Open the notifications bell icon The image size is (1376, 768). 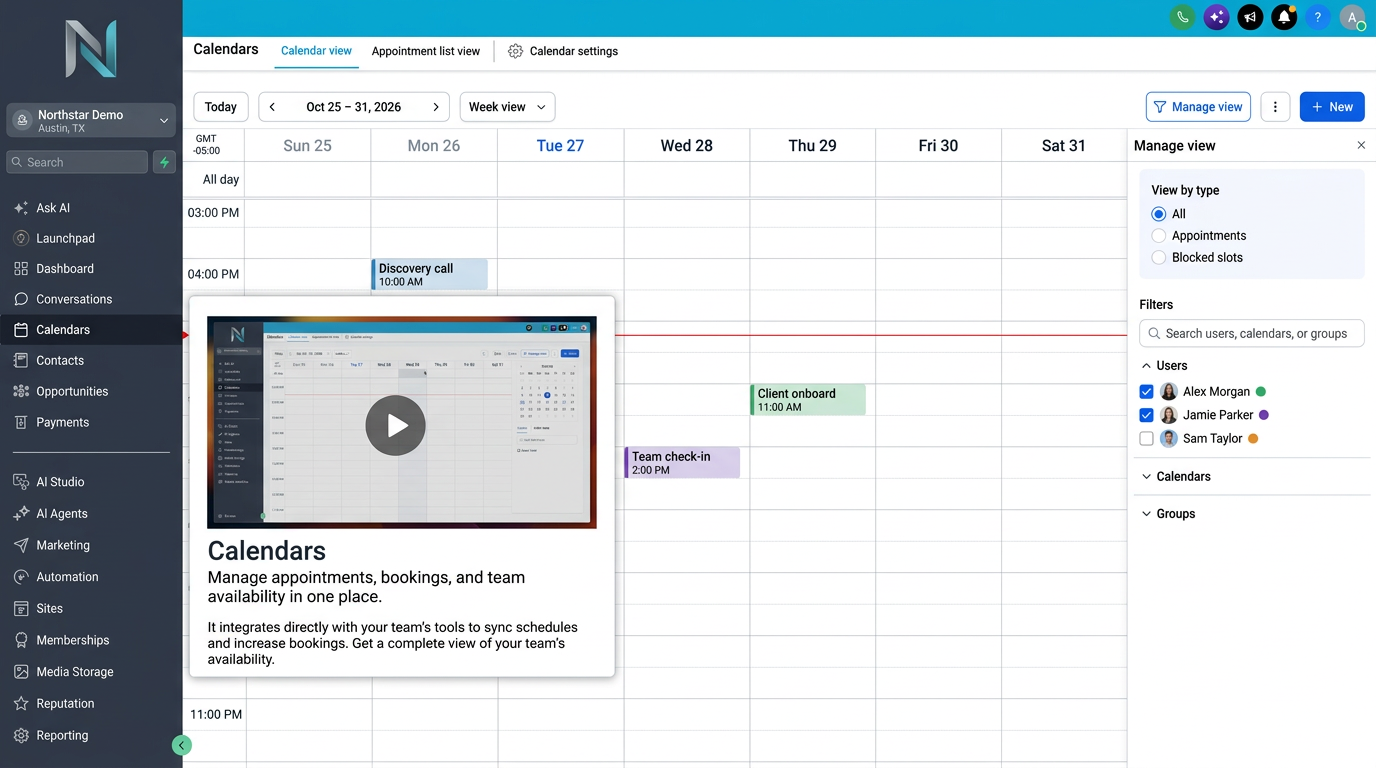tap(1284, 17)
